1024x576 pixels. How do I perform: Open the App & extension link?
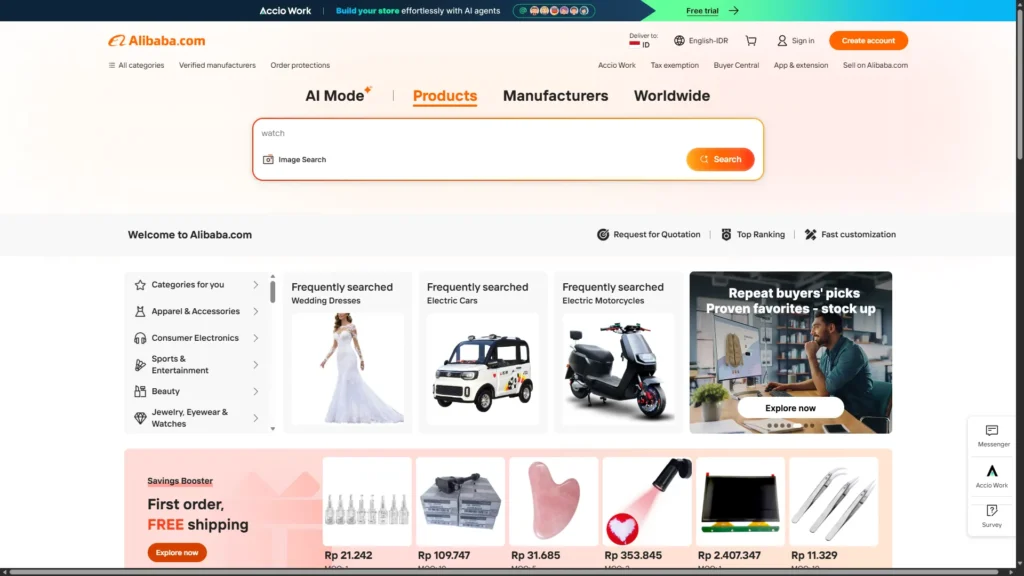pos(801,65)
